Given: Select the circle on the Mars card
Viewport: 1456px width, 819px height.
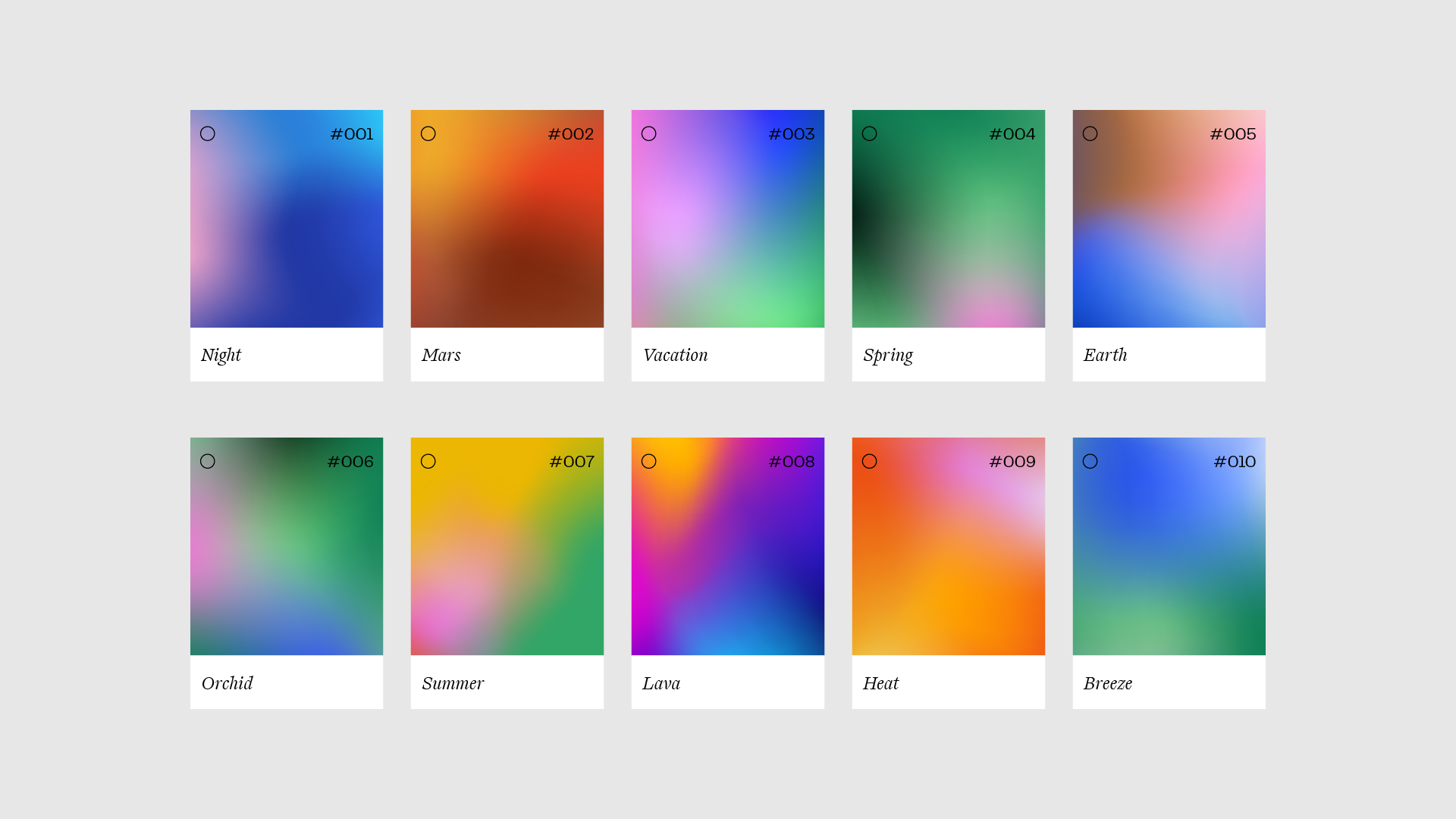Looking at the screenshot, I should click(428, 134).
